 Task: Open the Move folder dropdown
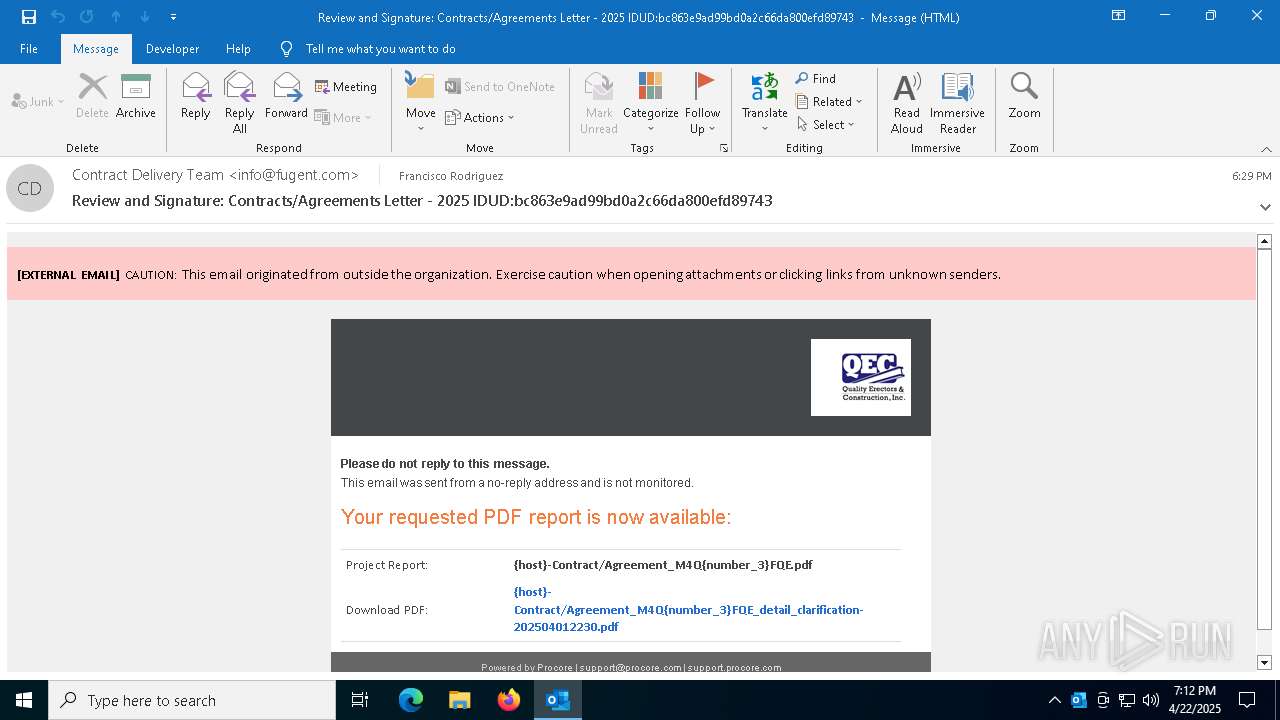pos(420,102)
